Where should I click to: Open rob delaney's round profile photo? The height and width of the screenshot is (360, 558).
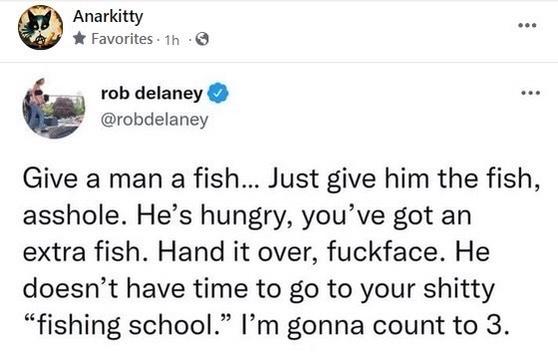click(54, 108)
